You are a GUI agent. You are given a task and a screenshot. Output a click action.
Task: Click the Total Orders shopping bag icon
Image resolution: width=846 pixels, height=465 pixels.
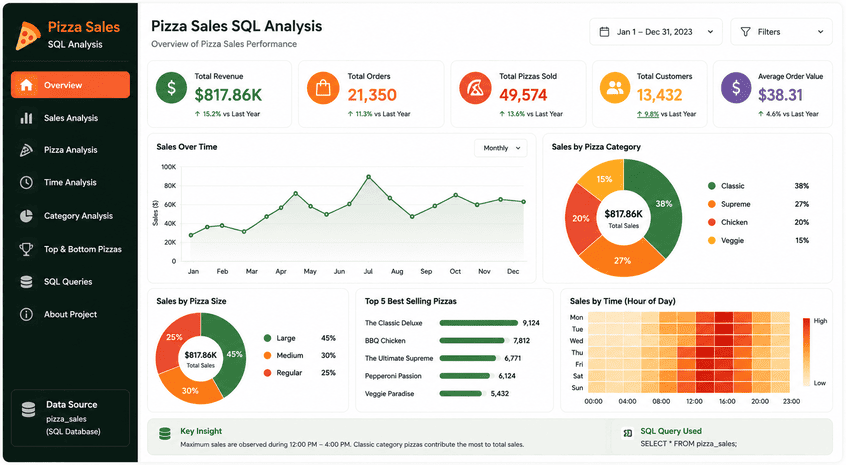(x=323, y=87)
